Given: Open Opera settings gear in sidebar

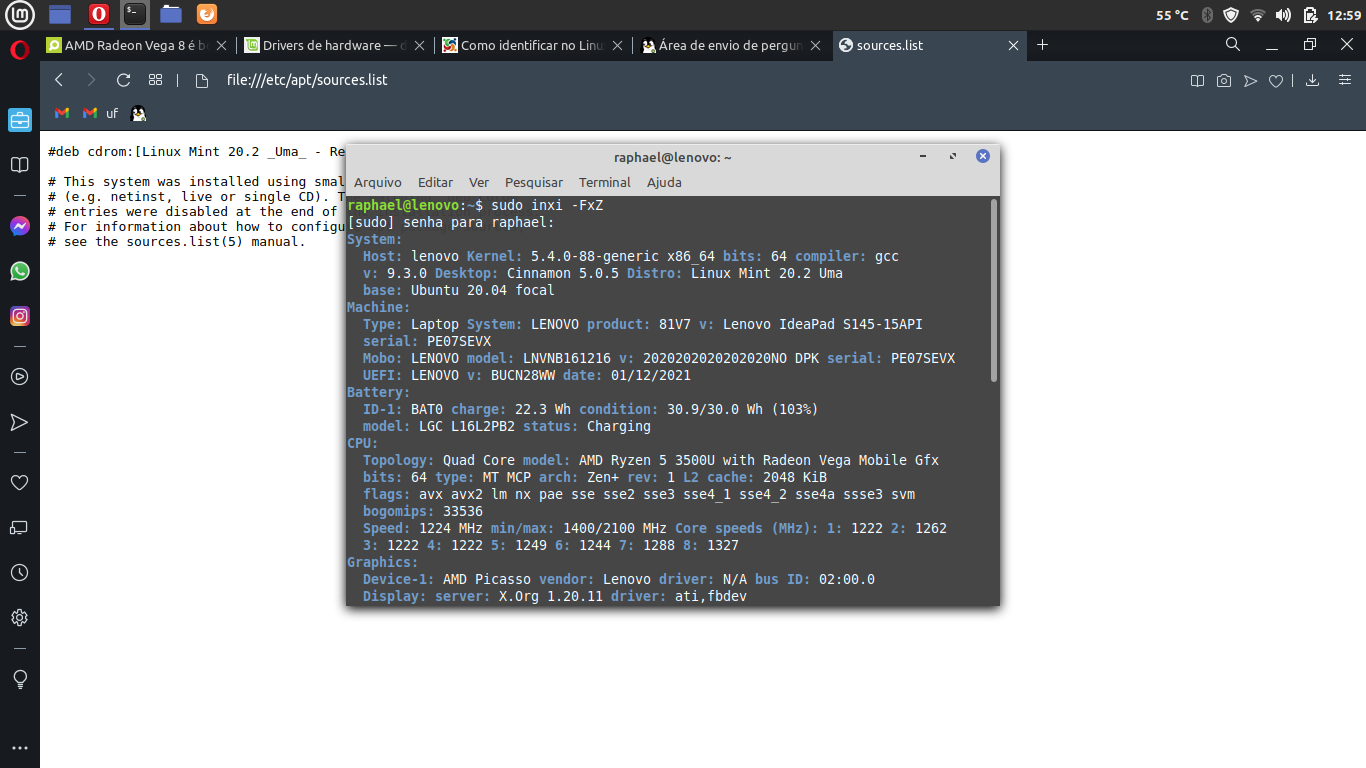Looking at the screenshot, I should [x=19, y=618].
